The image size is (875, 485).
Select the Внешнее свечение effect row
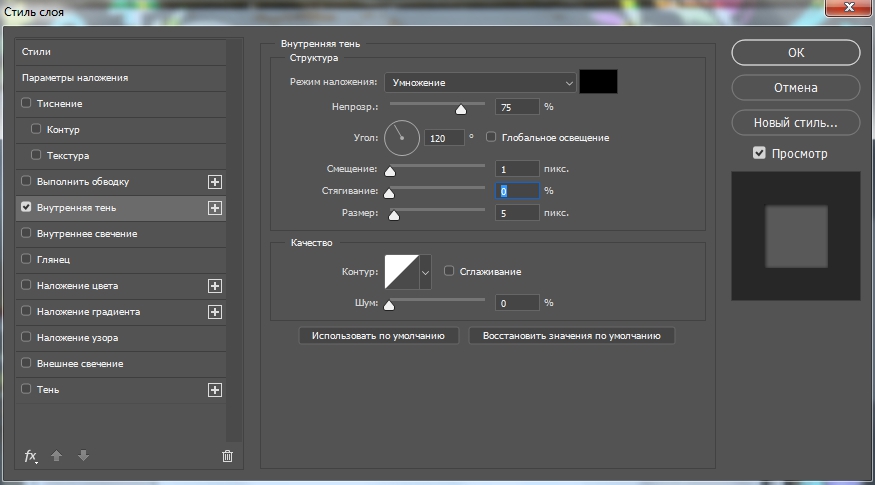point(121,364)
